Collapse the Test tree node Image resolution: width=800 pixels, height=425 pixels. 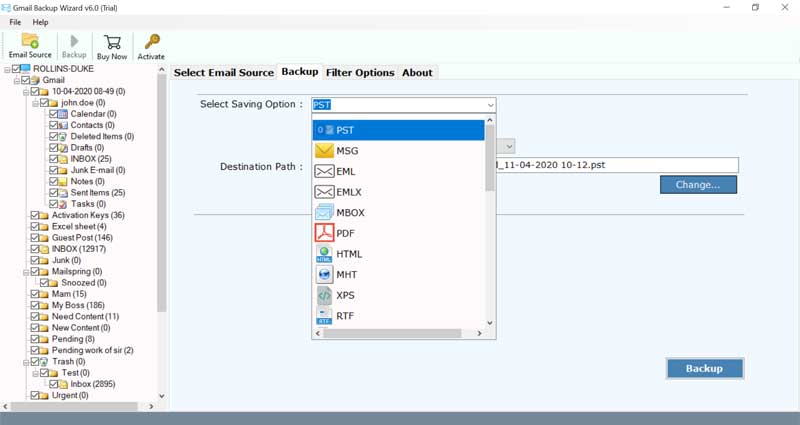tap(36, 373)
